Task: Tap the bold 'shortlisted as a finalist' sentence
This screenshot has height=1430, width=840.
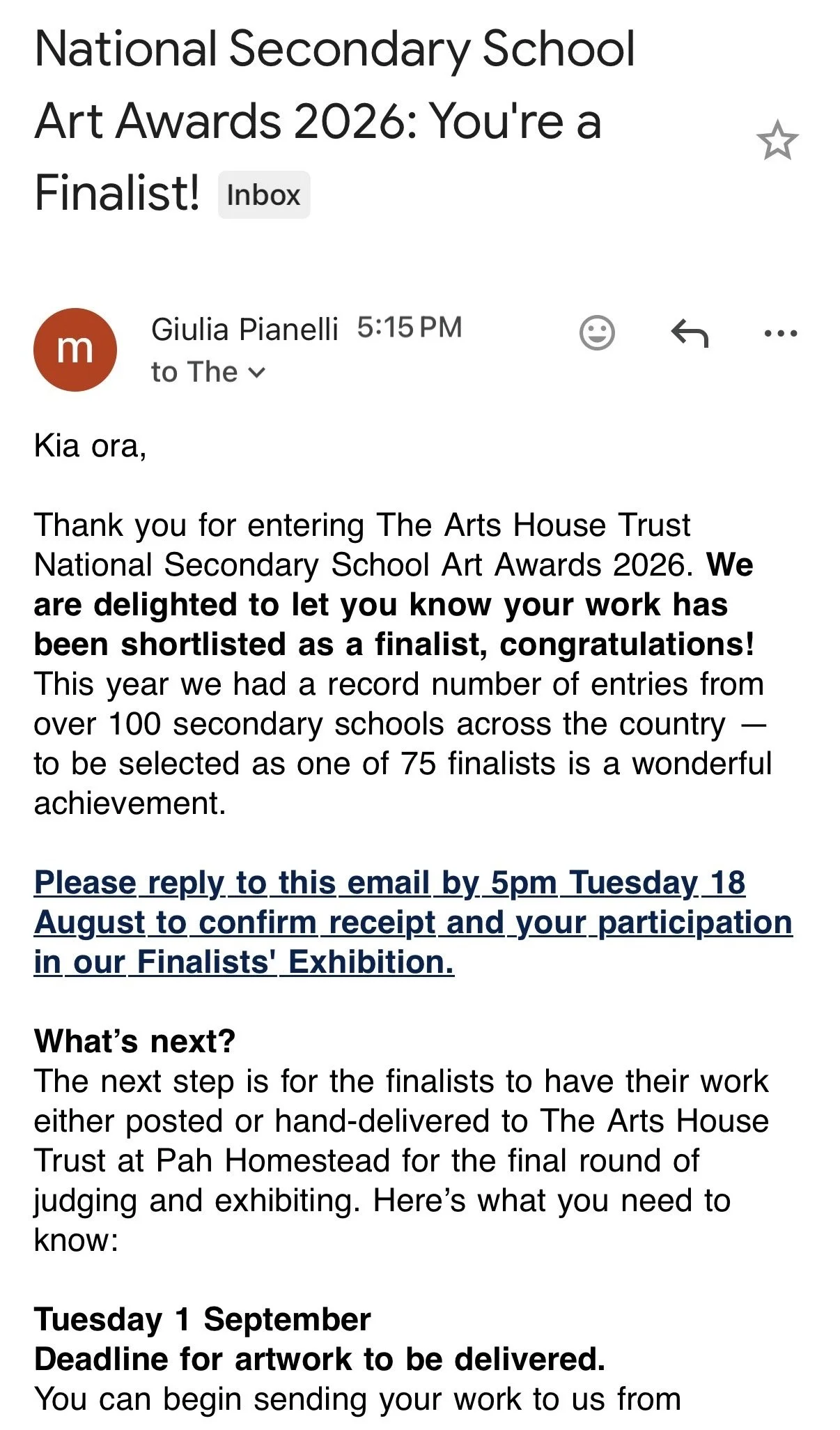Action: [394, 605]
